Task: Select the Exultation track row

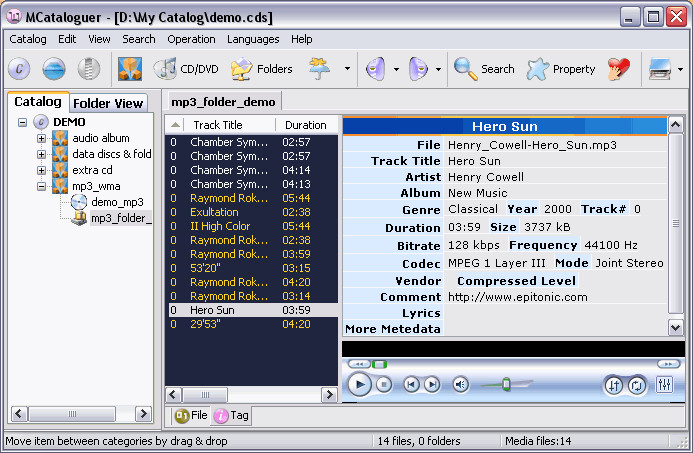Action: [251, 212]
